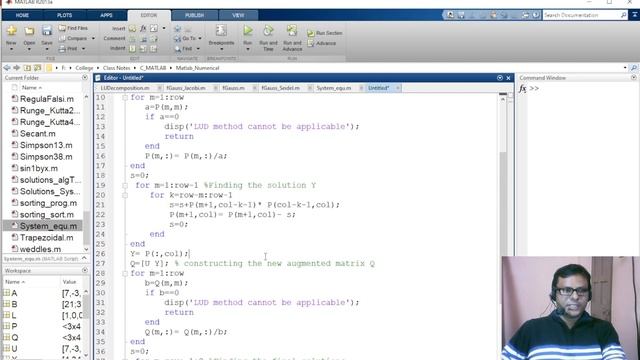640x360 pixels.
Task: Insert a section break icon
Action: click(132, 29)
